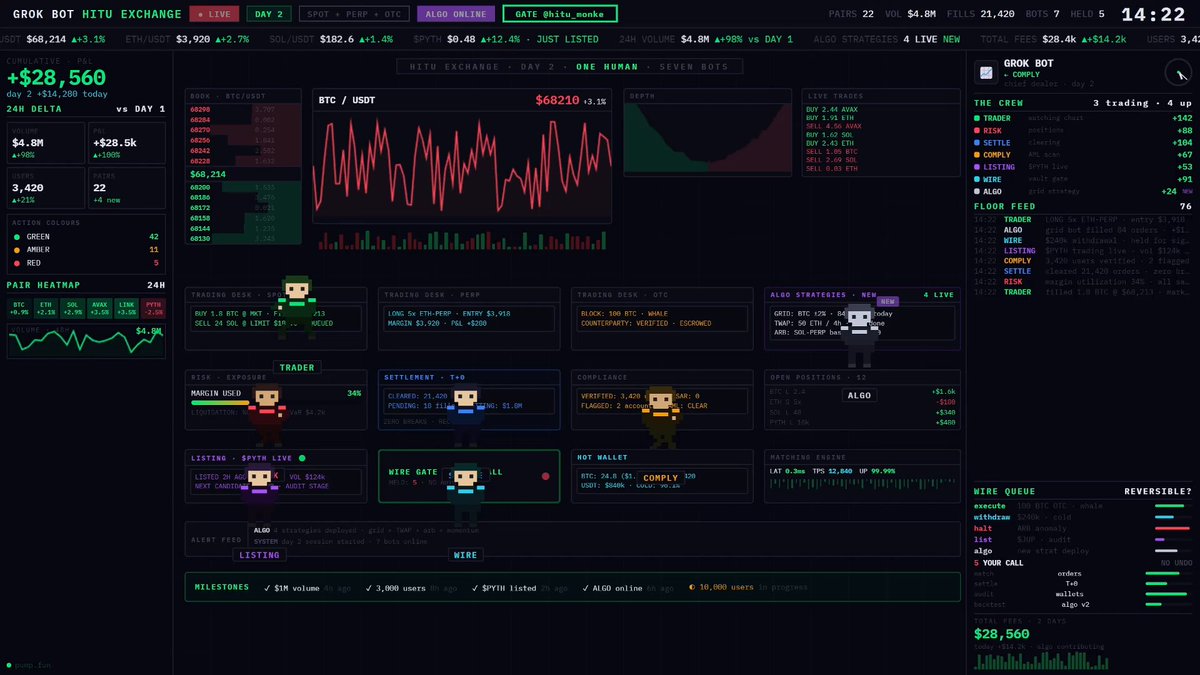Click the execute progress bar in Wire Queue
The image size is (1200, 675).
click(1172, 506)
